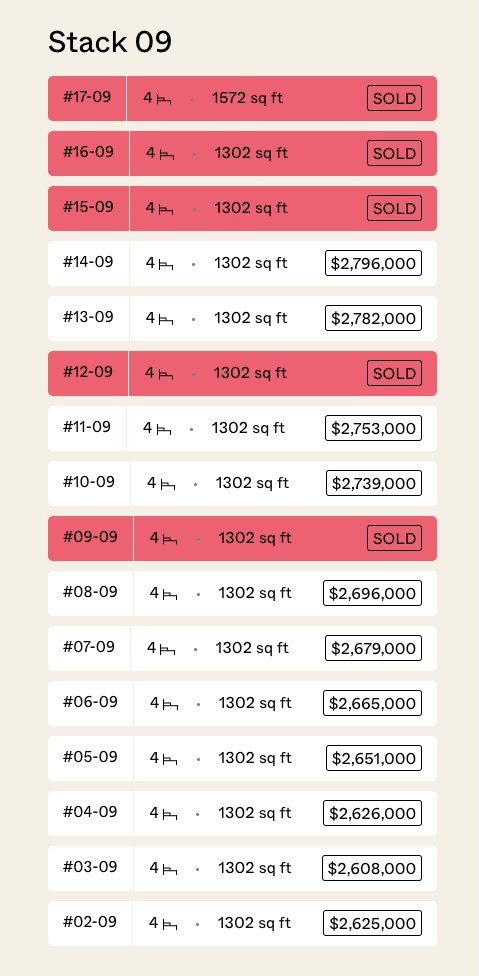
Task: Open unit #13-09 listing label
Action: click(x=88, y=317)
